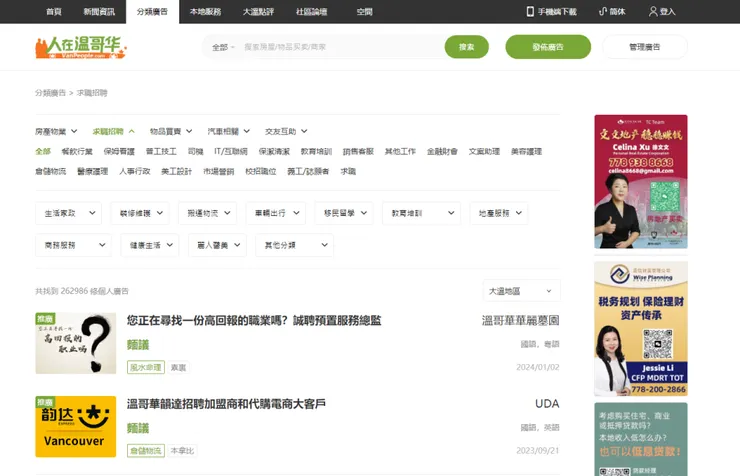Open the 溫哥華韻達招聘加盟商 listing title
This screenshot has width=740, height=476.
tap(226, 404)
